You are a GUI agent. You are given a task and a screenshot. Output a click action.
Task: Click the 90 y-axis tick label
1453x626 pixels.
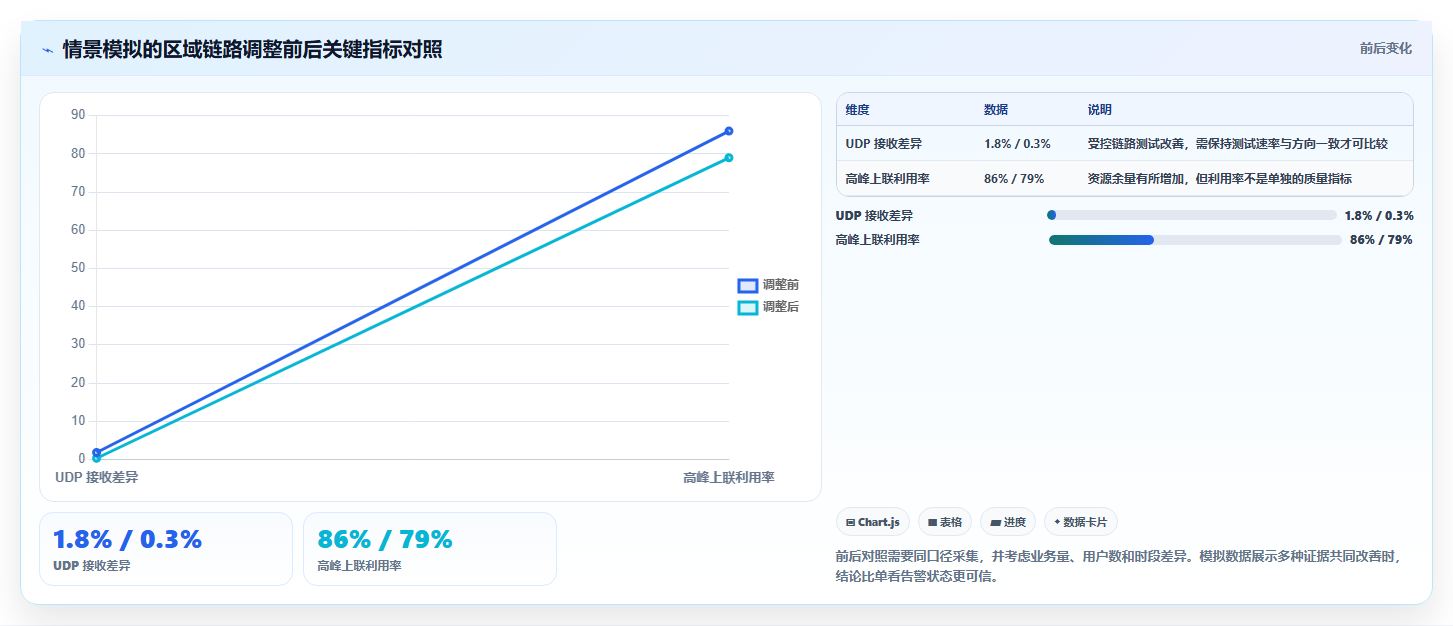pyautogui.click(x=78, y=115)
